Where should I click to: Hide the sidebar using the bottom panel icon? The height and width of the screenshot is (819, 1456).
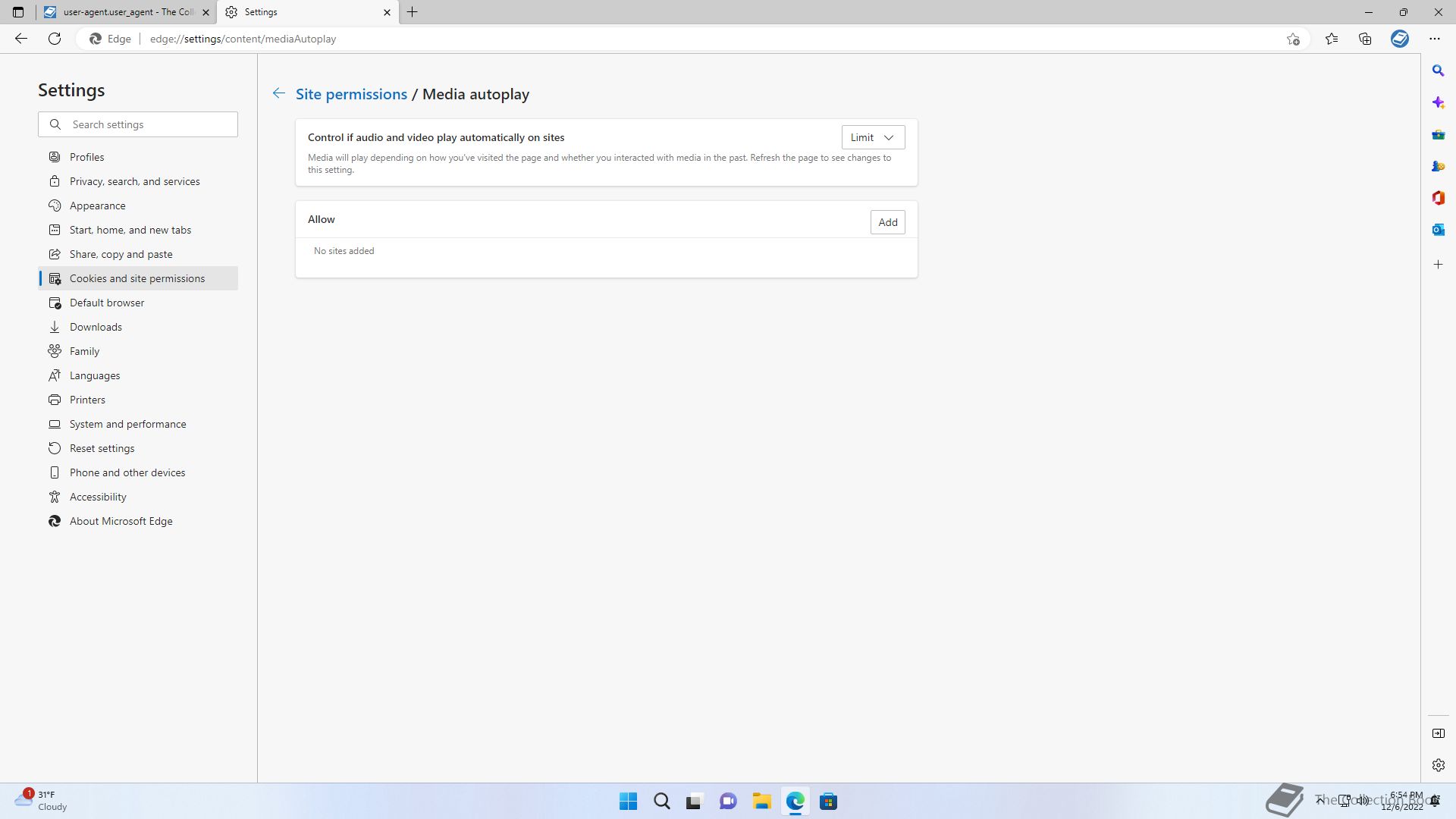pyautogui.click(x=1439, y=733)
